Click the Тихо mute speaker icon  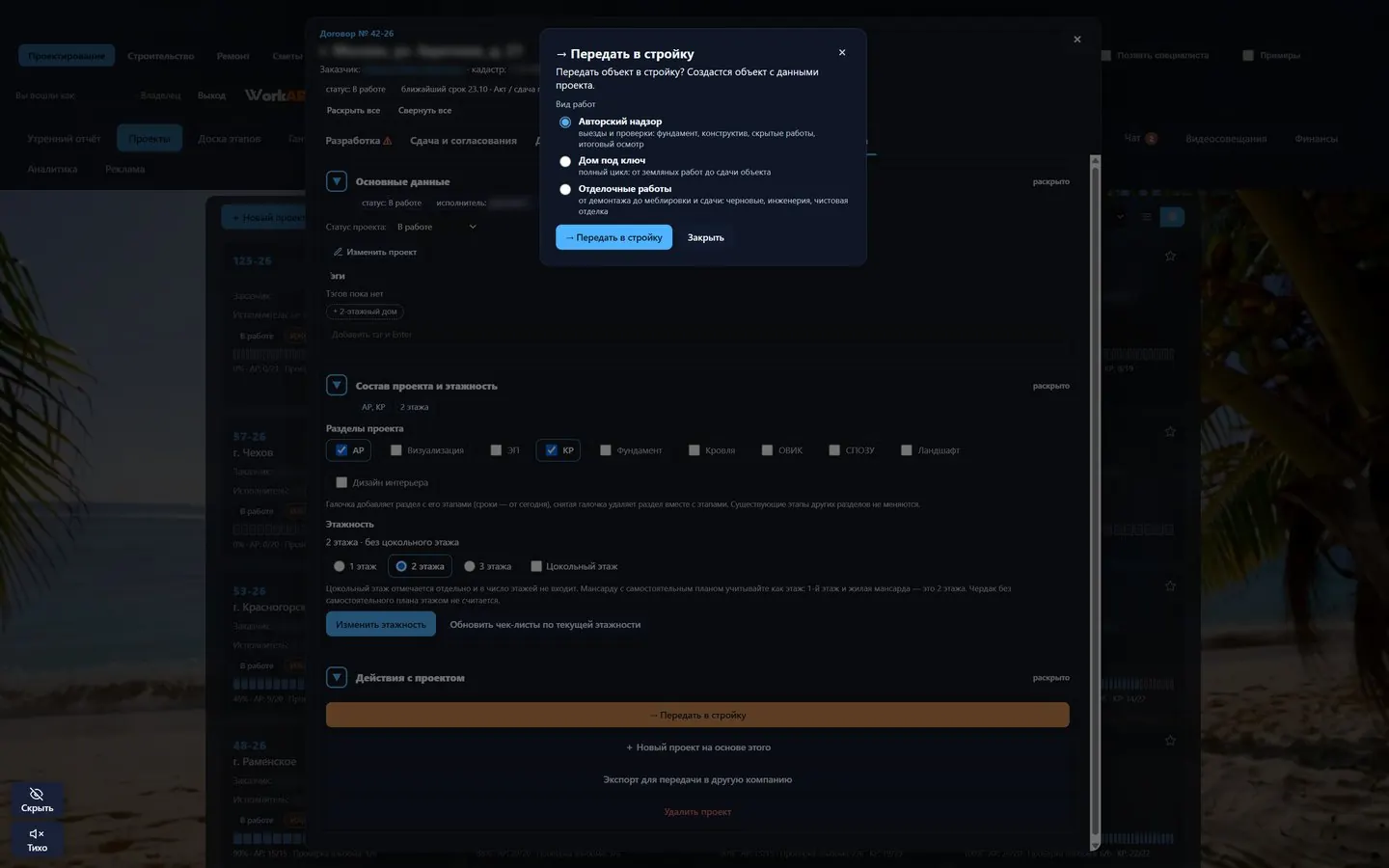[37, 833]
